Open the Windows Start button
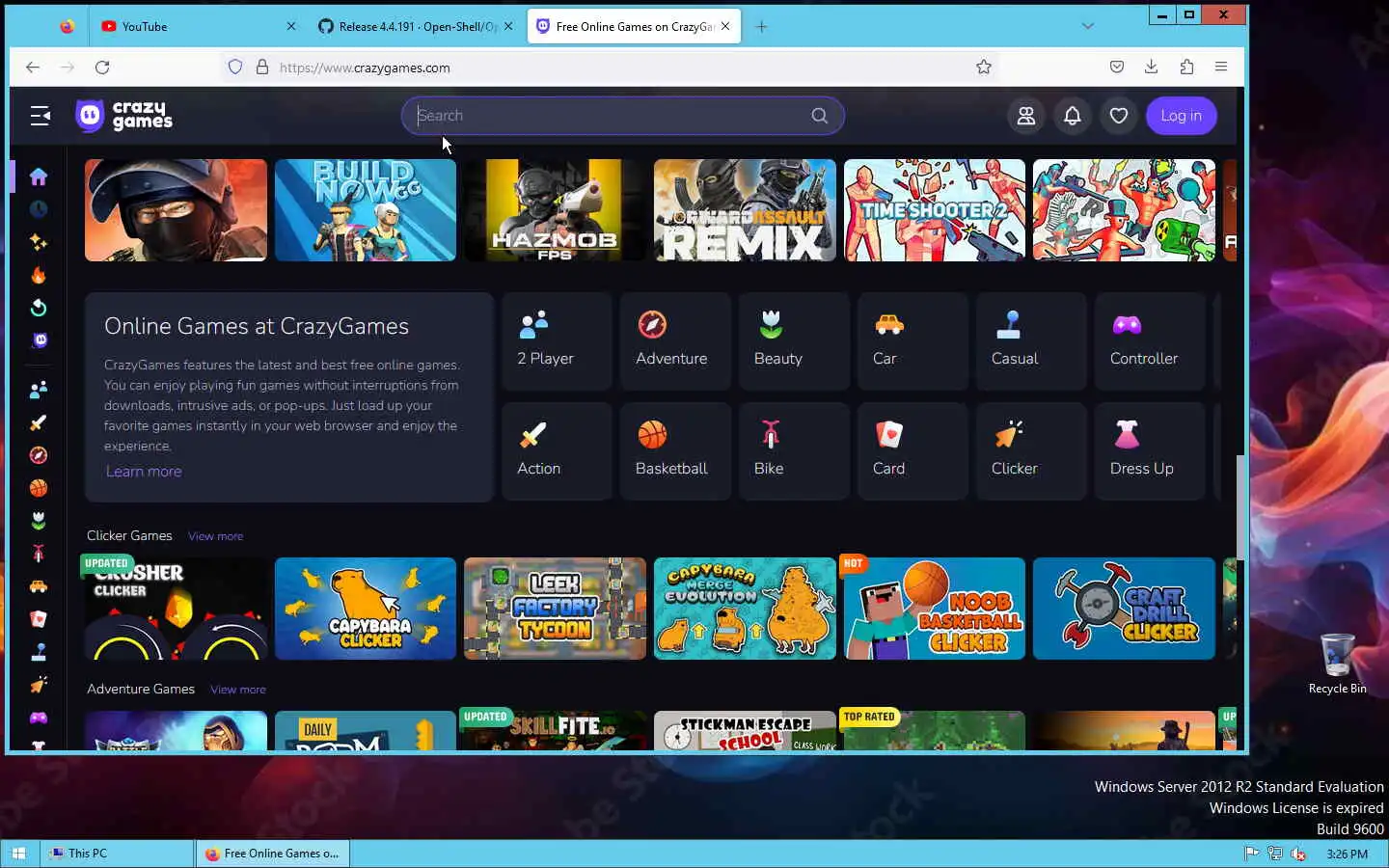 point(18,854)
